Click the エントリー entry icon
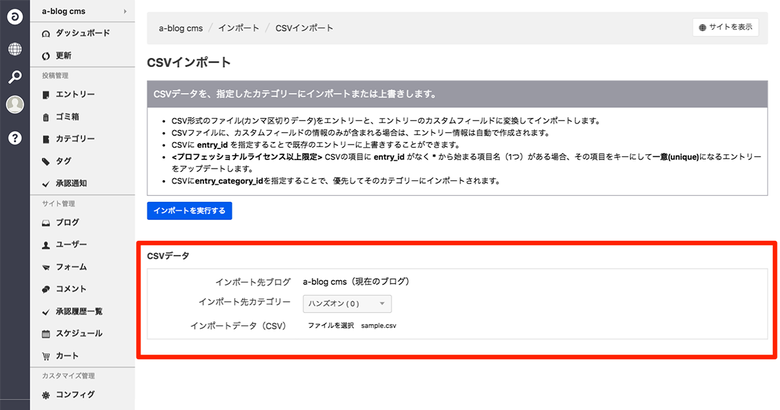780x410 pixels. pos(46,95)
